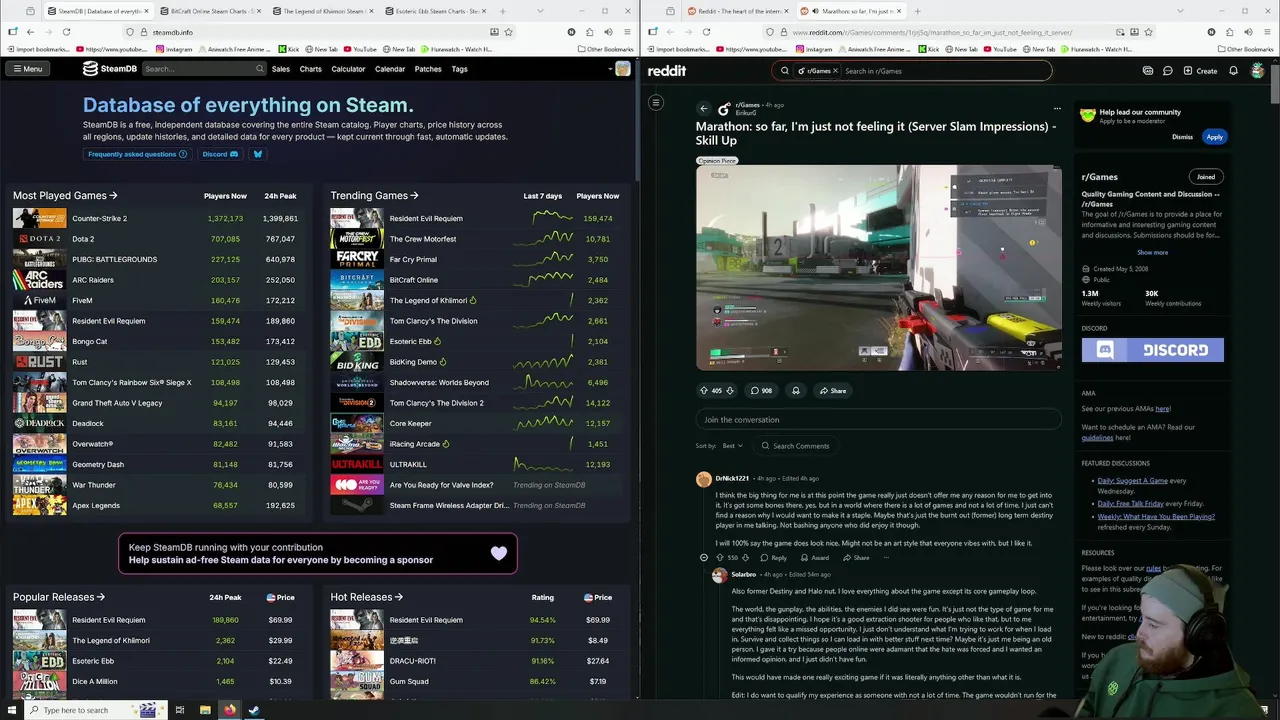Open the Sort by Best dropdown
The image size is (1280, 720).
(732, 446)
